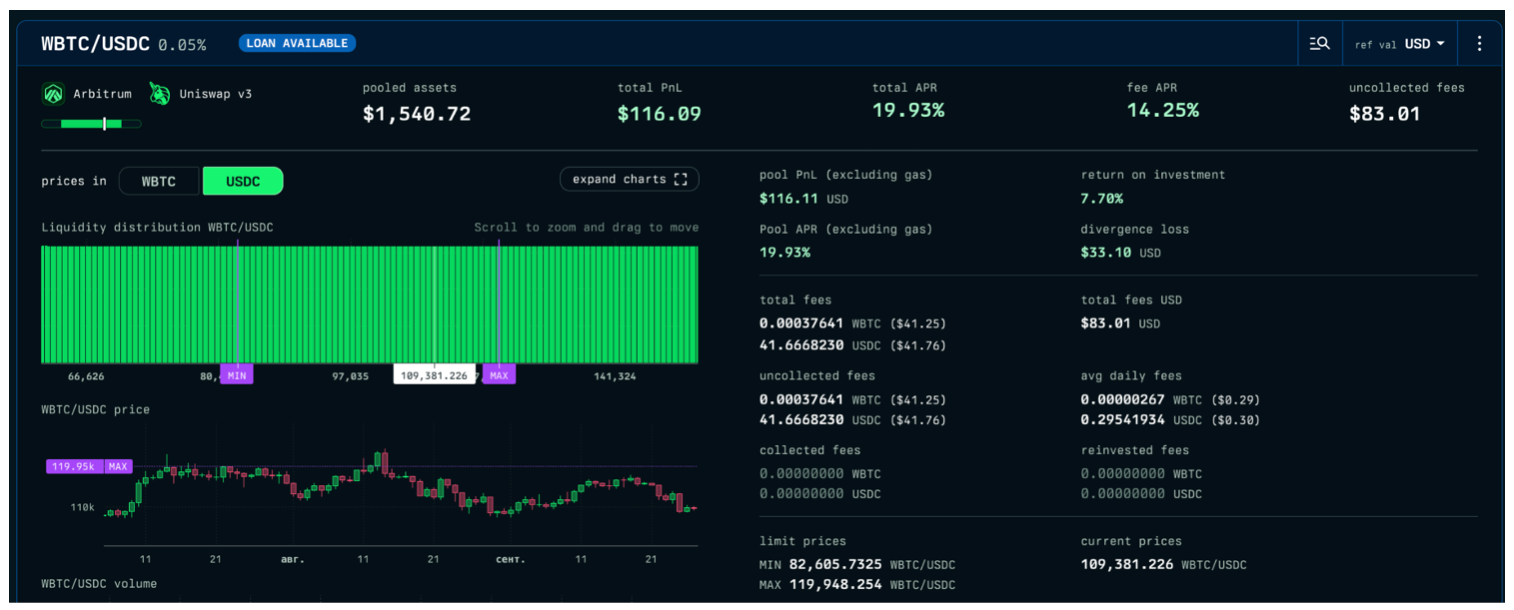
Task: Click the position range indicator bar under Arbitrum
Action: coord(91,124)
